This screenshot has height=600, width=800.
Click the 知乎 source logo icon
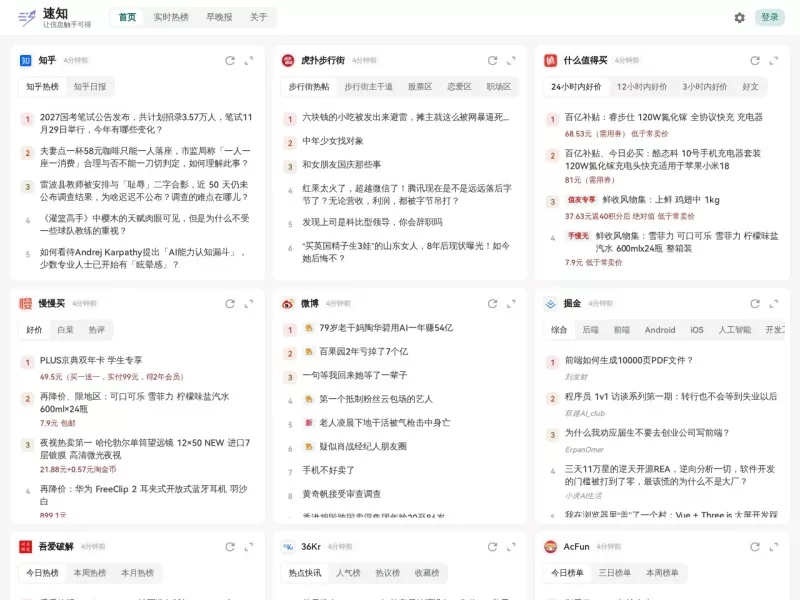point(26,61)
